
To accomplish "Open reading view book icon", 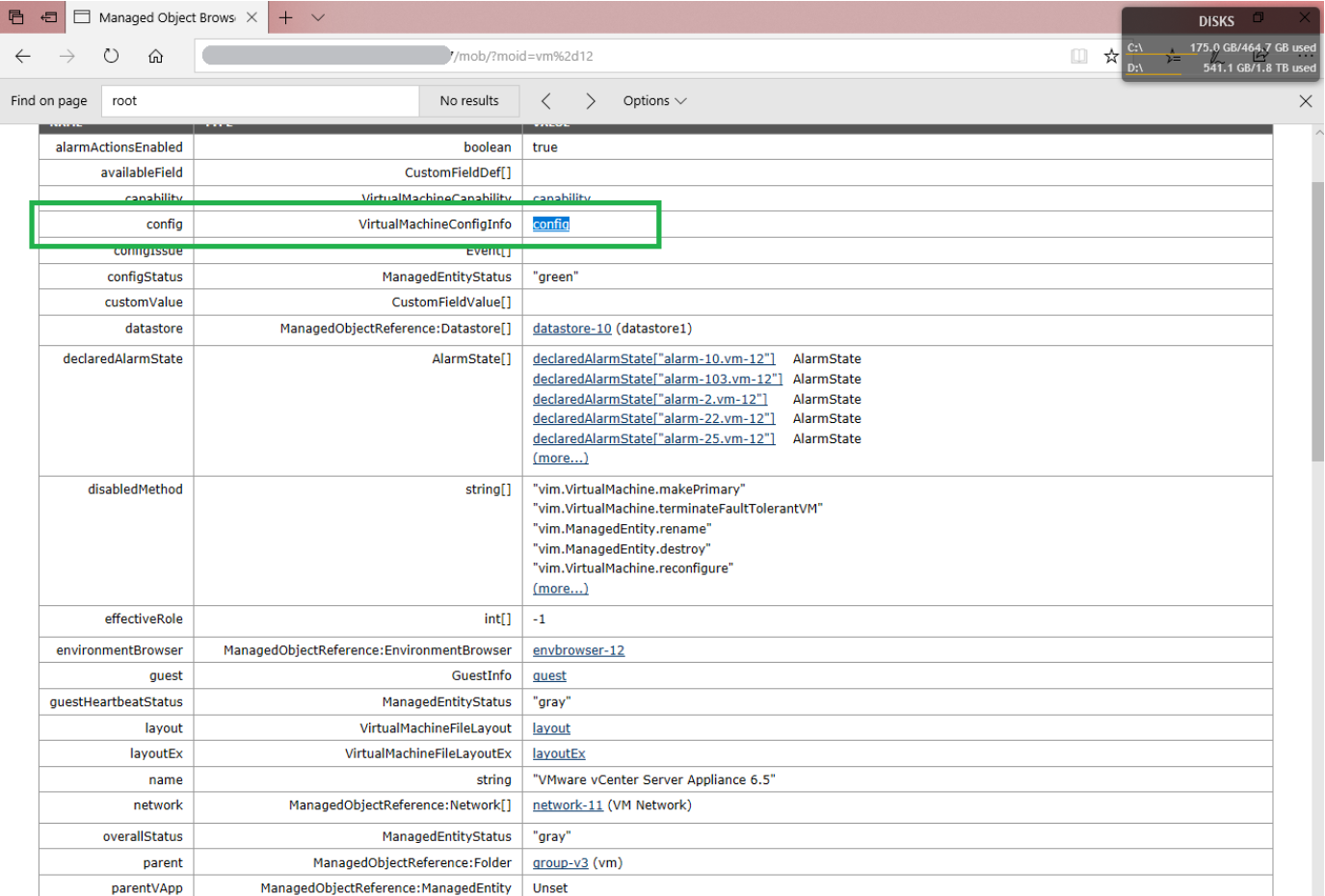I will pyautogui.click(x=1079, y=56).
